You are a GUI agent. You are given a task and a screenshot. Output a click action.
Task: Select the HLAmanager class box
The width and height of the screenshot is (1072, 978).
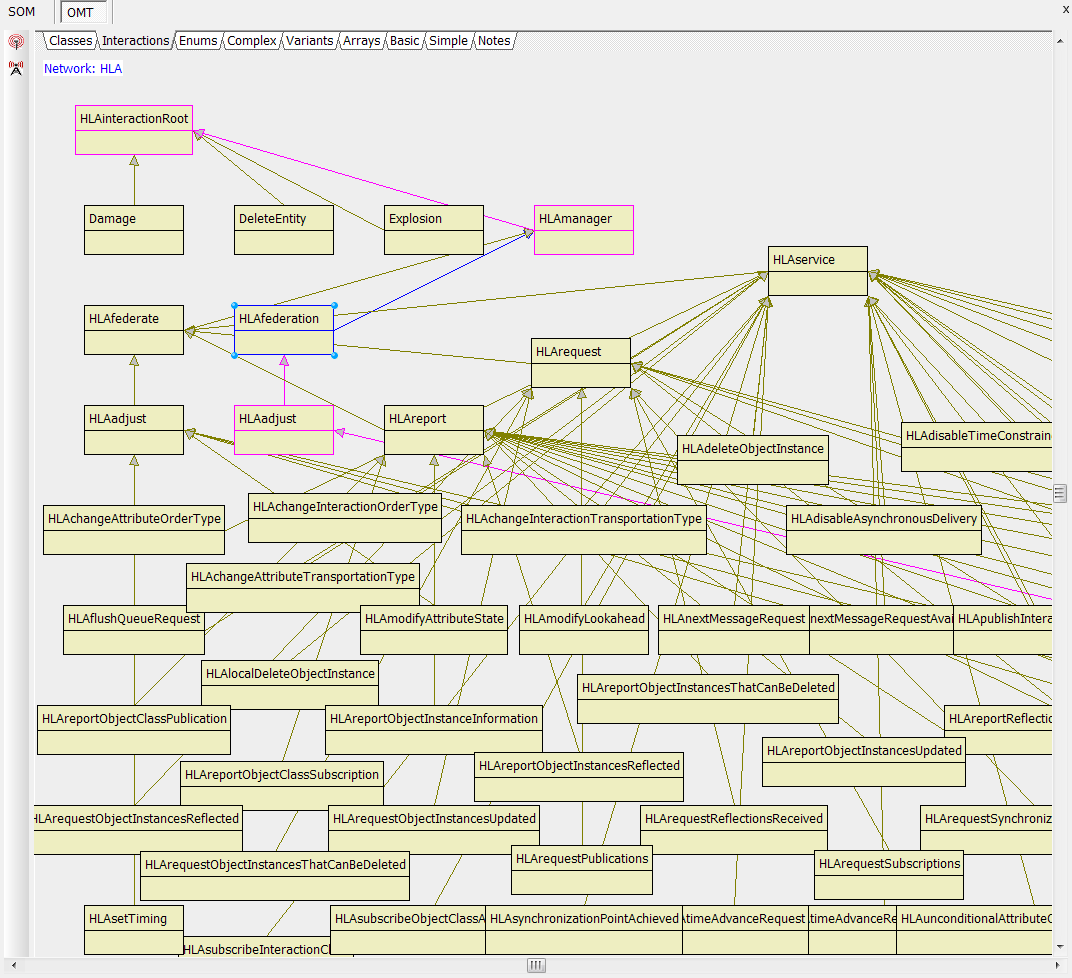click(583, 229)
